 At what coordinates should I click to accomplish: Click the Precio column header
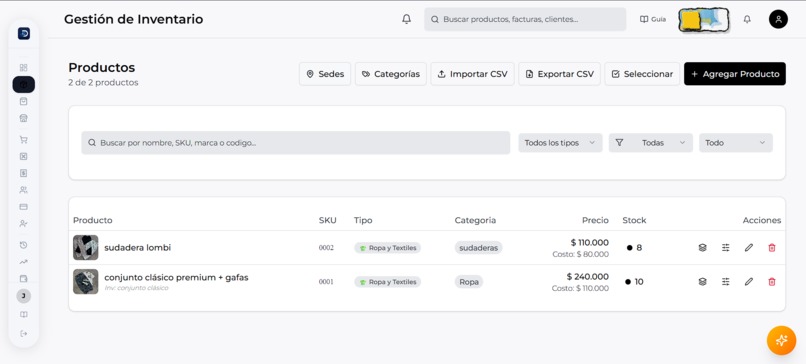tap(595, 220)
